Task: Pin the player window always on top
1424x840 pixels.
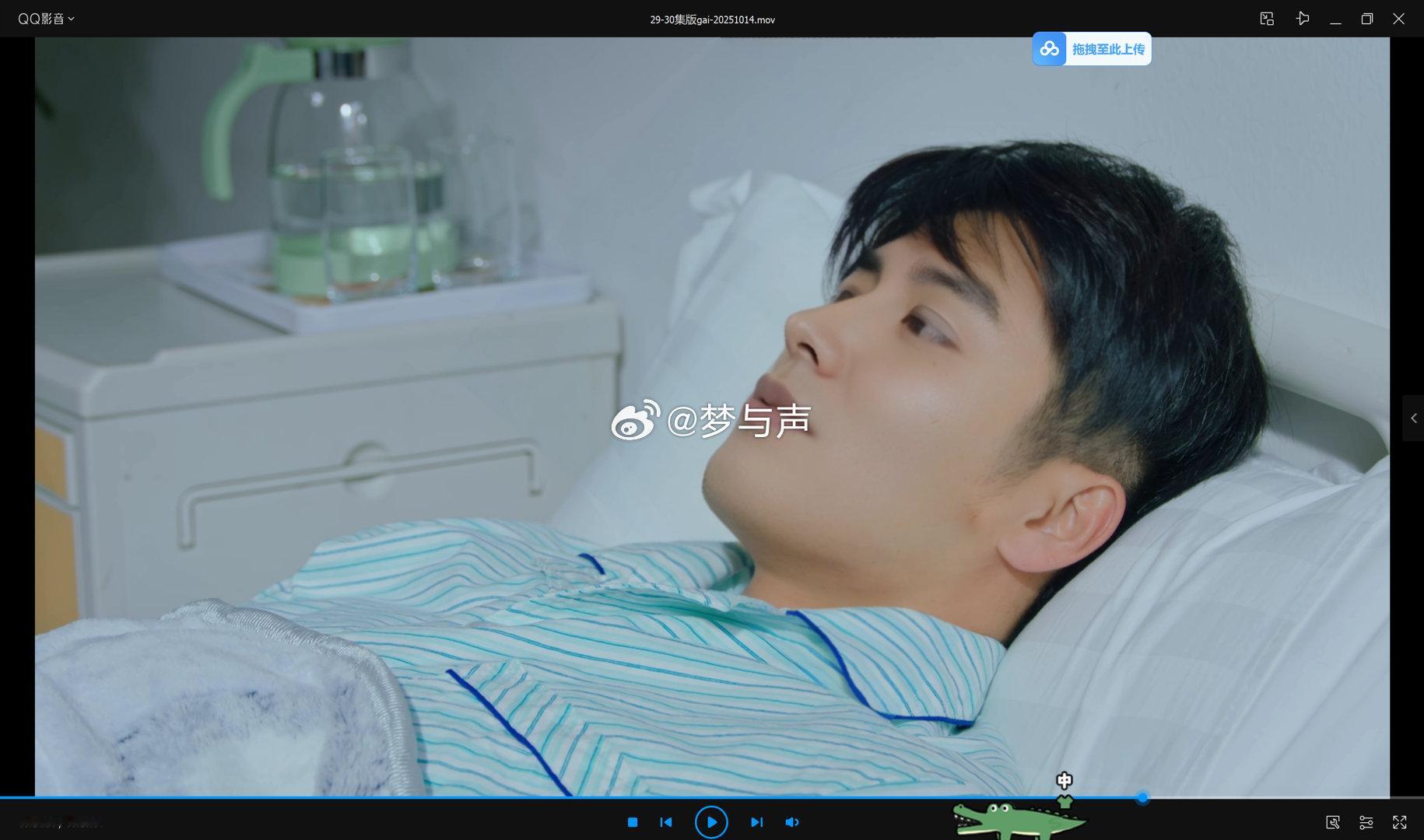Action: pos(1302,18)
